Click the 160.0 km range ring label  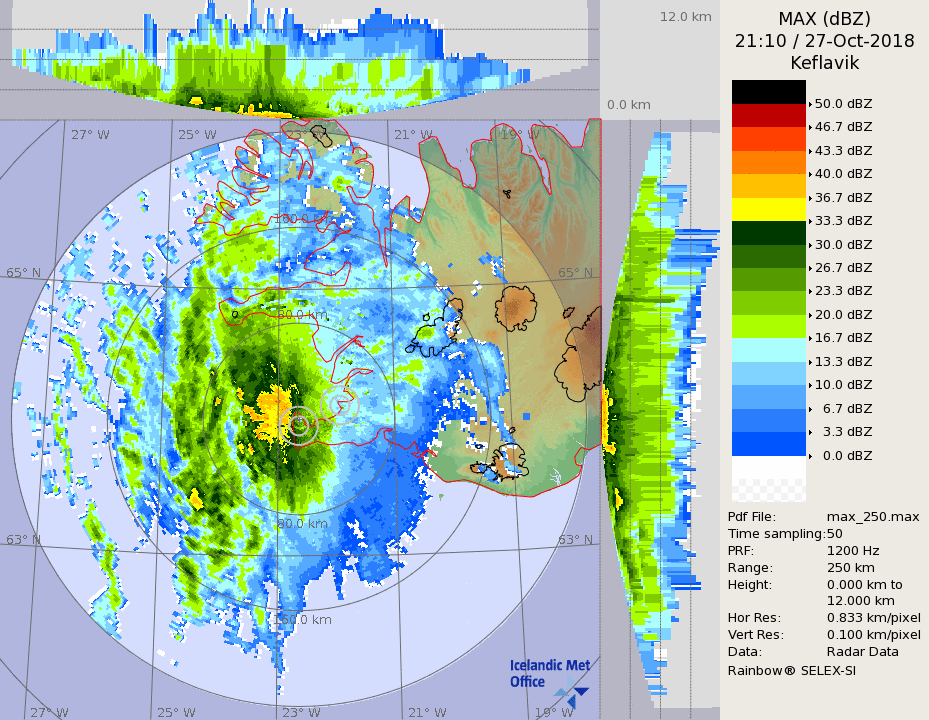(x=302, y=619)
